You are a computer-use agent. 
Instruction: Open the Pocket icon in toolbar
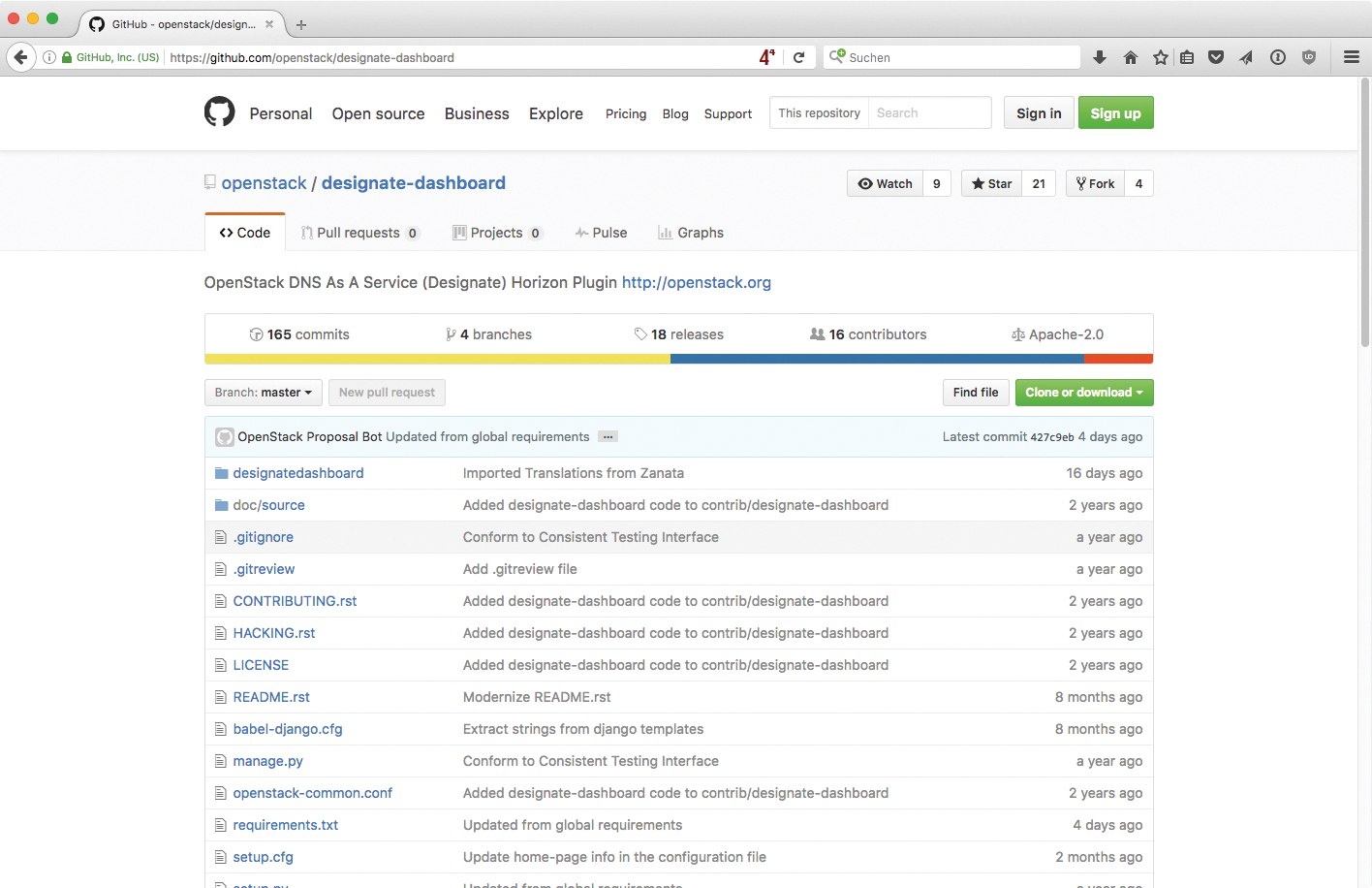click(x=1215, y=57)
